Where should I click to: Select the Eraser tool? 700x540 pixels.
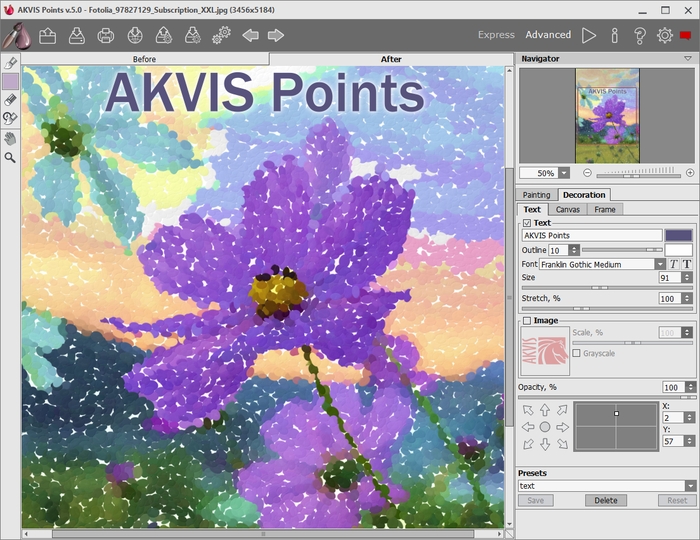coord(10,100)
